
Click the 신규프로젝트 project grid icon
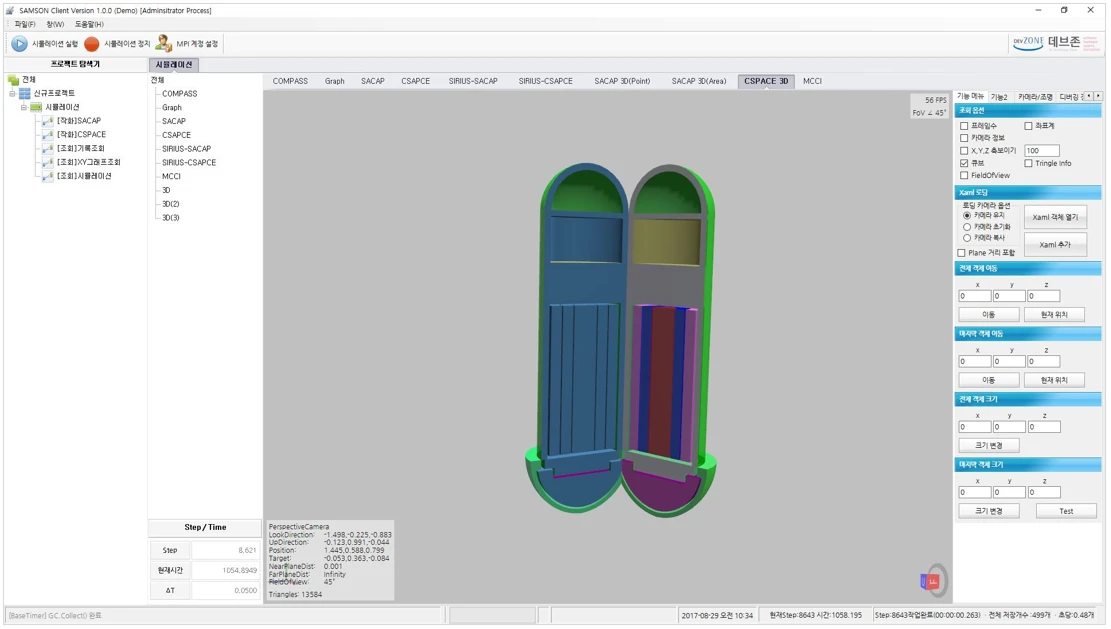25,94
